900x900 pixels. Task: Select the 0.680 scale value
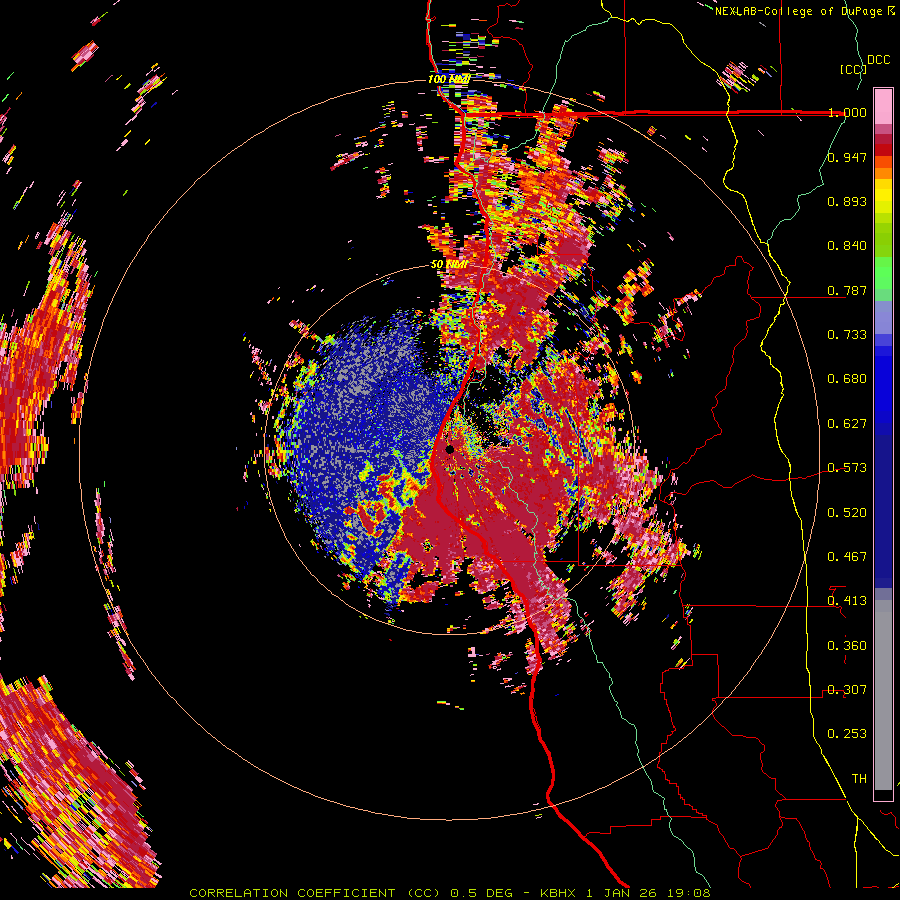[847, 379]
